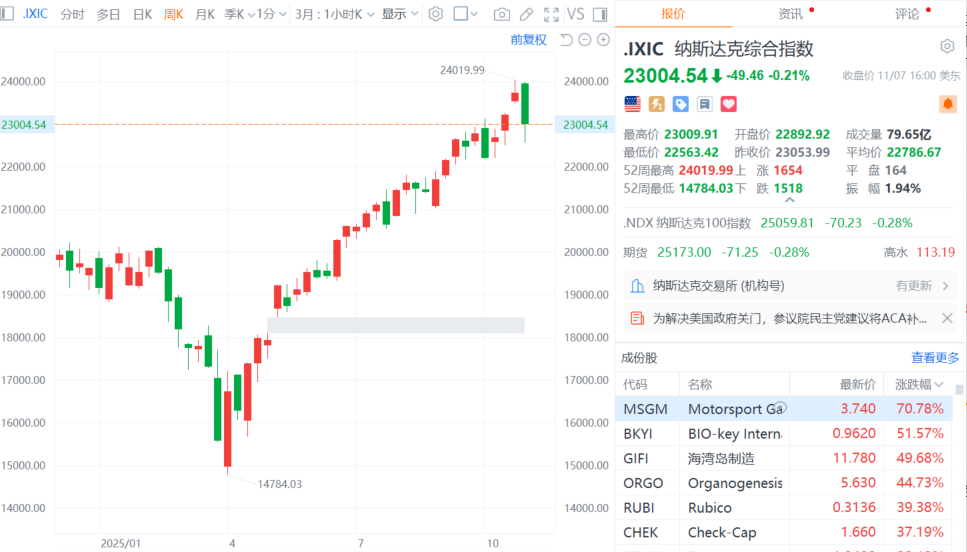Switch to 月K monthly candlestick view

coord(205,14)
